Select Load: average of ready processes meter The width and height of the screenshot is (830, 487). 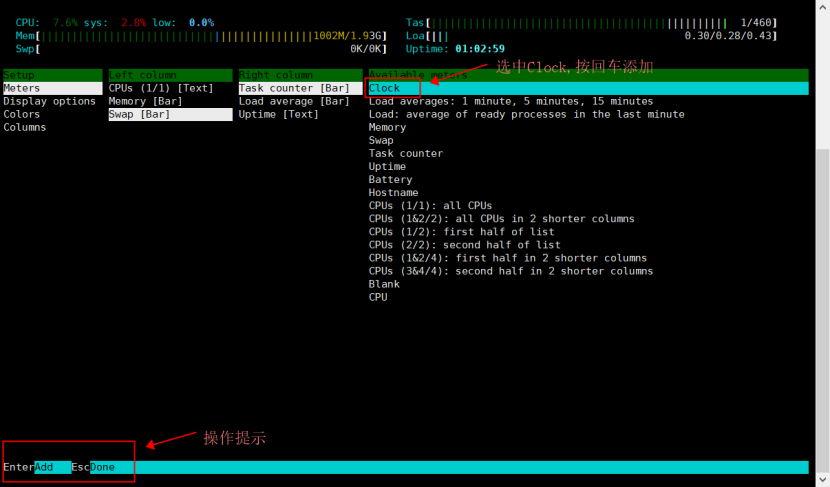pos(527,114)
